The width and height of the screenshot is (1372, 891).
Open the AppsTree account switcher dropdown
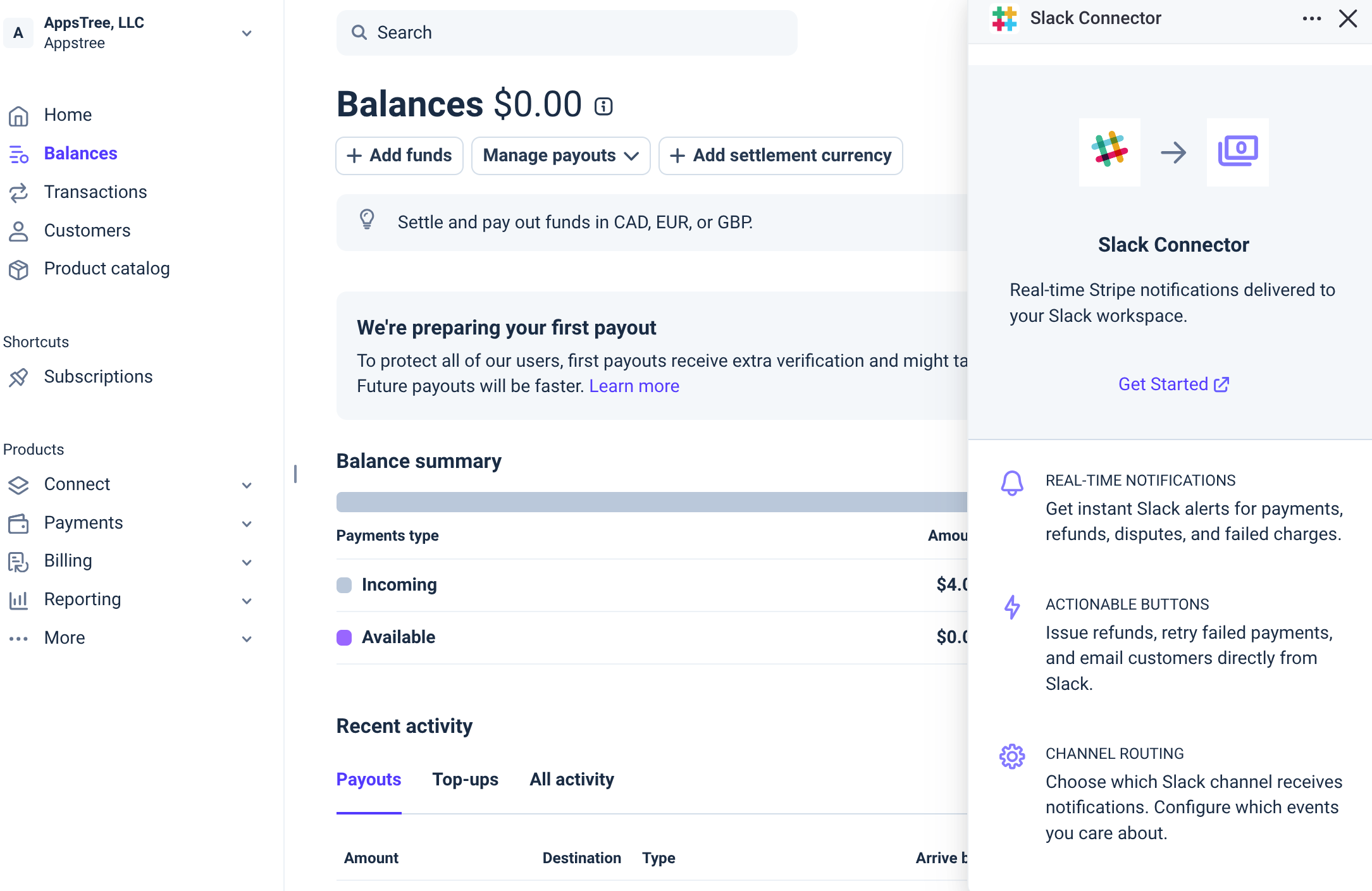click(247, 33)
